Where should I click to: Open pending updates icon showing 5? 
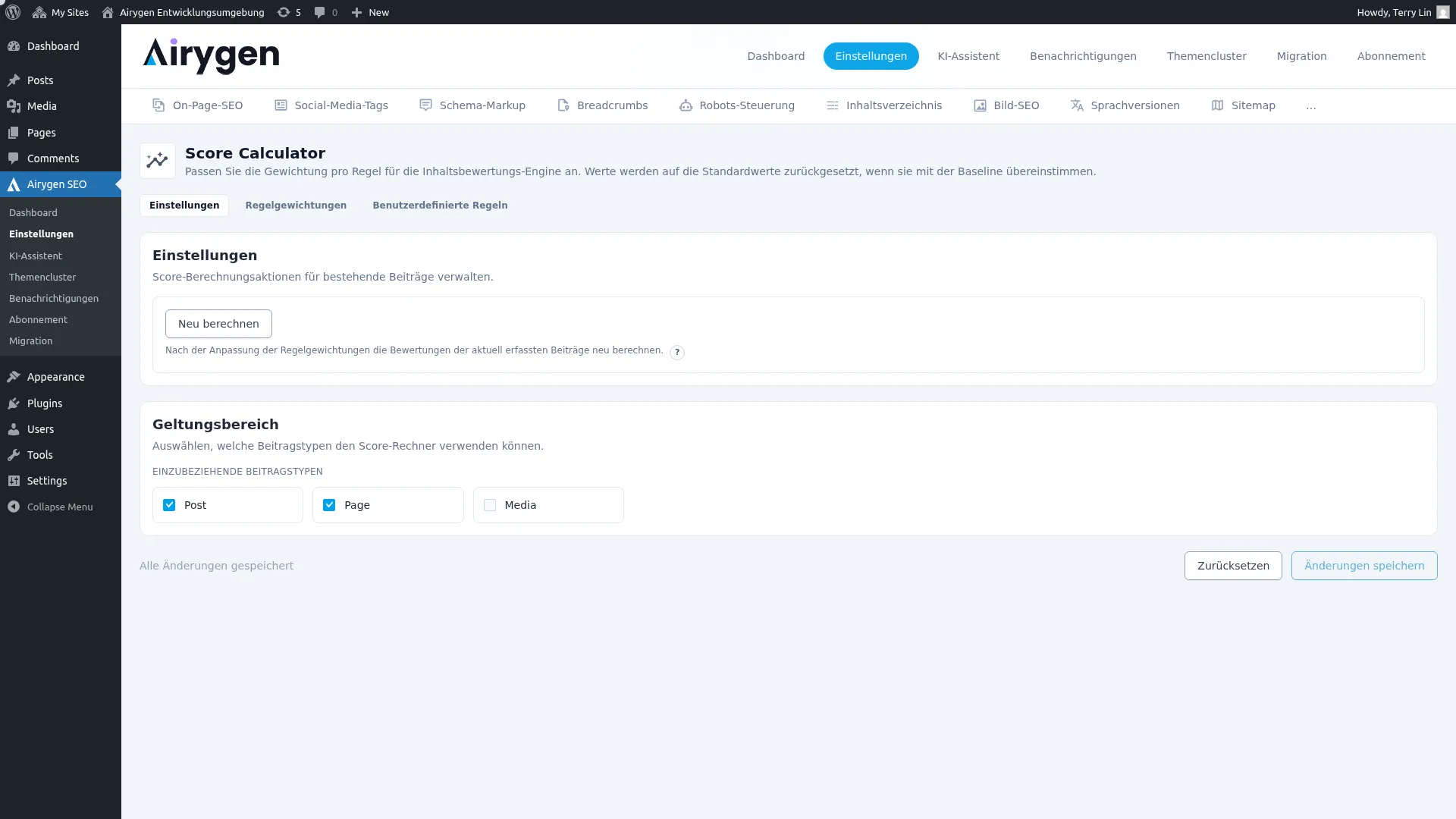click(284, 12)
